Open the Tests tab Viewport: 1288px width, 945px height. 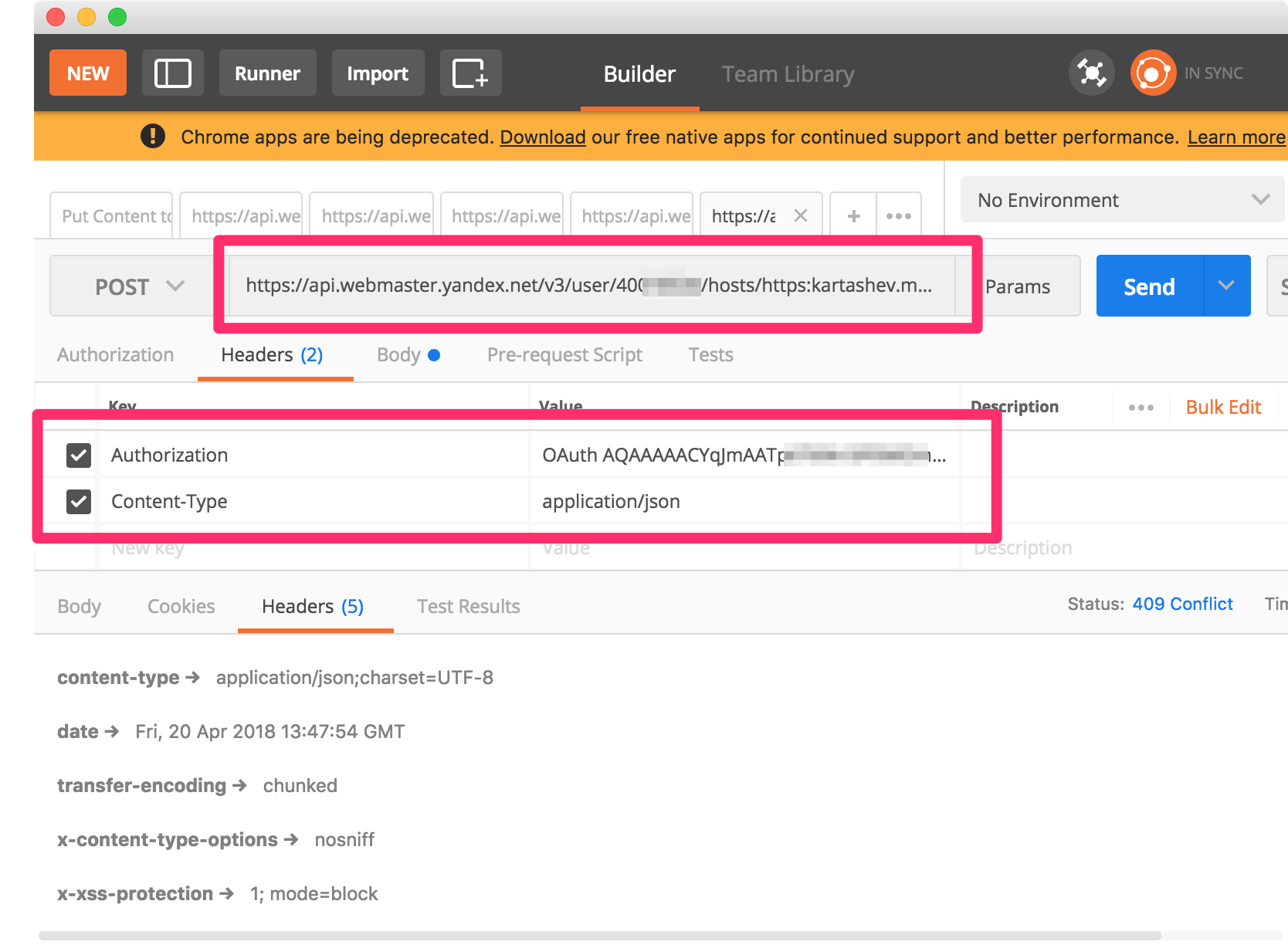[710, 355]
